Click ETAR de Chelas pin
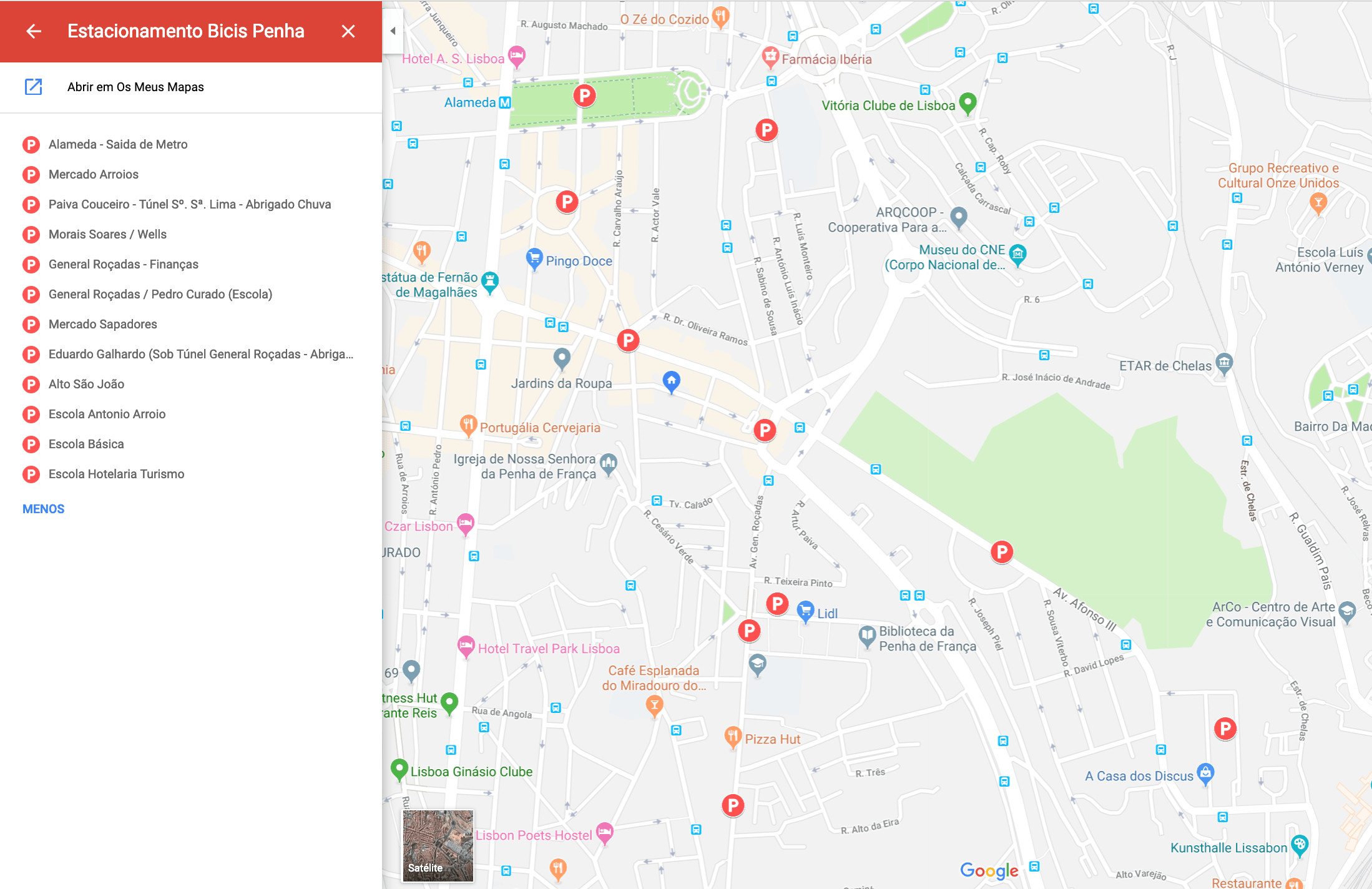Image resolution: width=1372 pixels, height=889 pixels. (1225, 363)
